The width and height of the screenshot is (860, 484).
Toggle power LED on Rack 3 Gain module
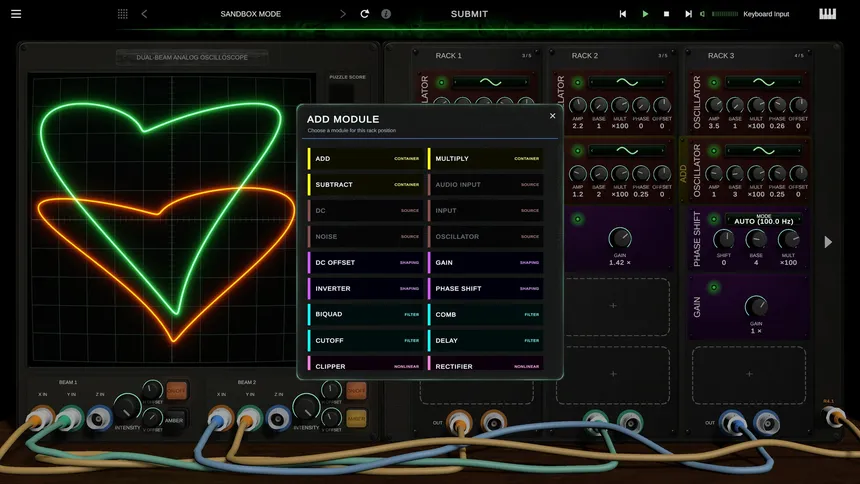(714, 288)
